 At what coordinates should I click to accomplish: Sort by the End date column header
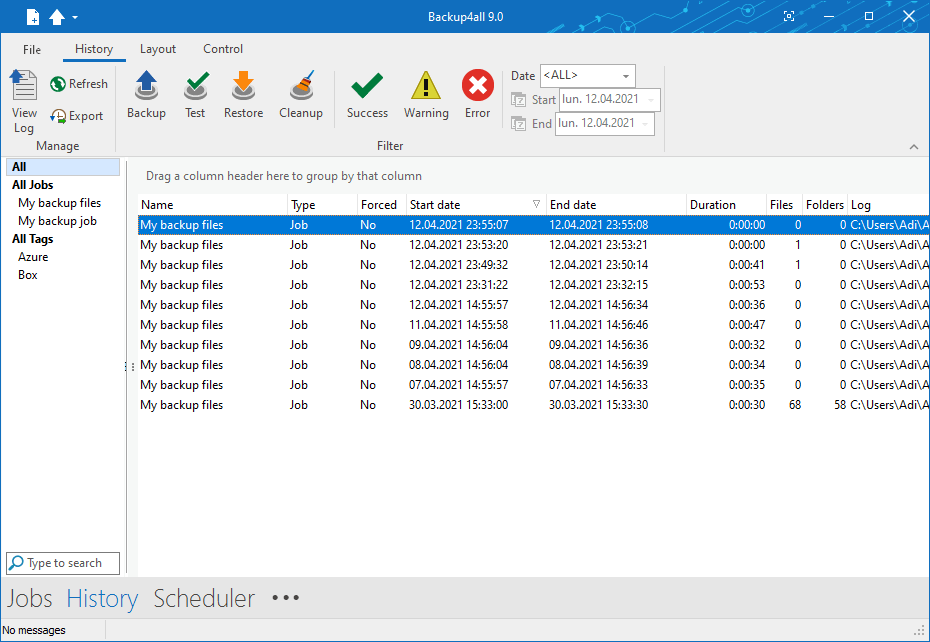tap(616, 205)
